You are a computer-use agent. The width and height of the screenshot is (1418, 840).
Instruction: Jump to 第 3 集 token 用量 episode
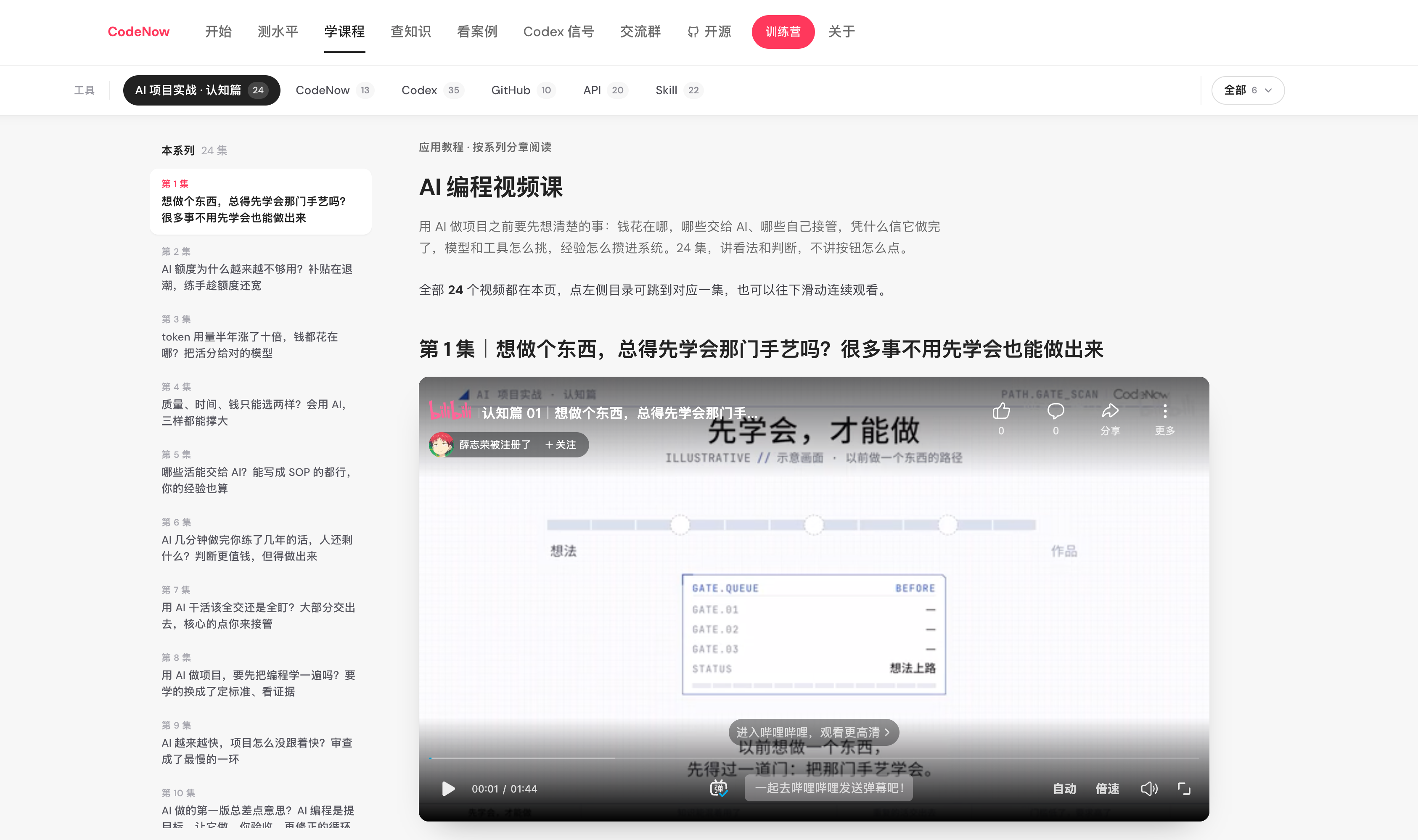260,337
